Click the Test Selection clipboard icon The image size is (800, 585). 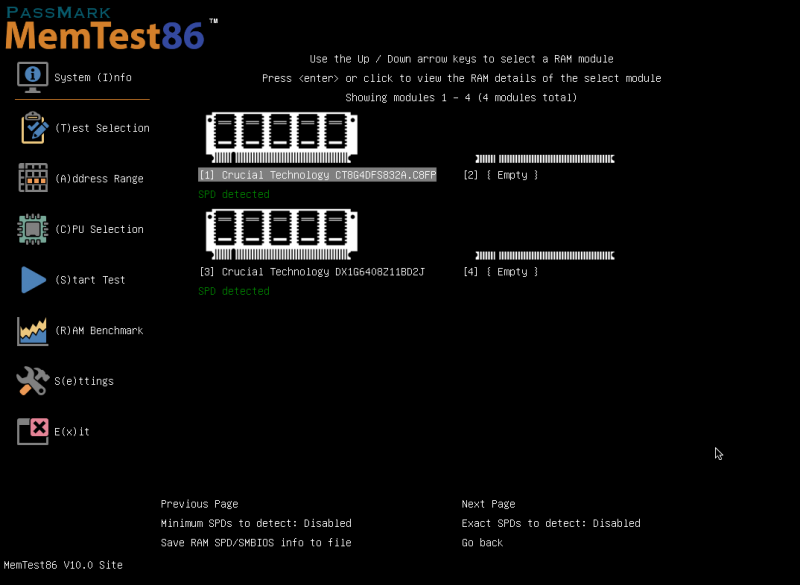34,128
